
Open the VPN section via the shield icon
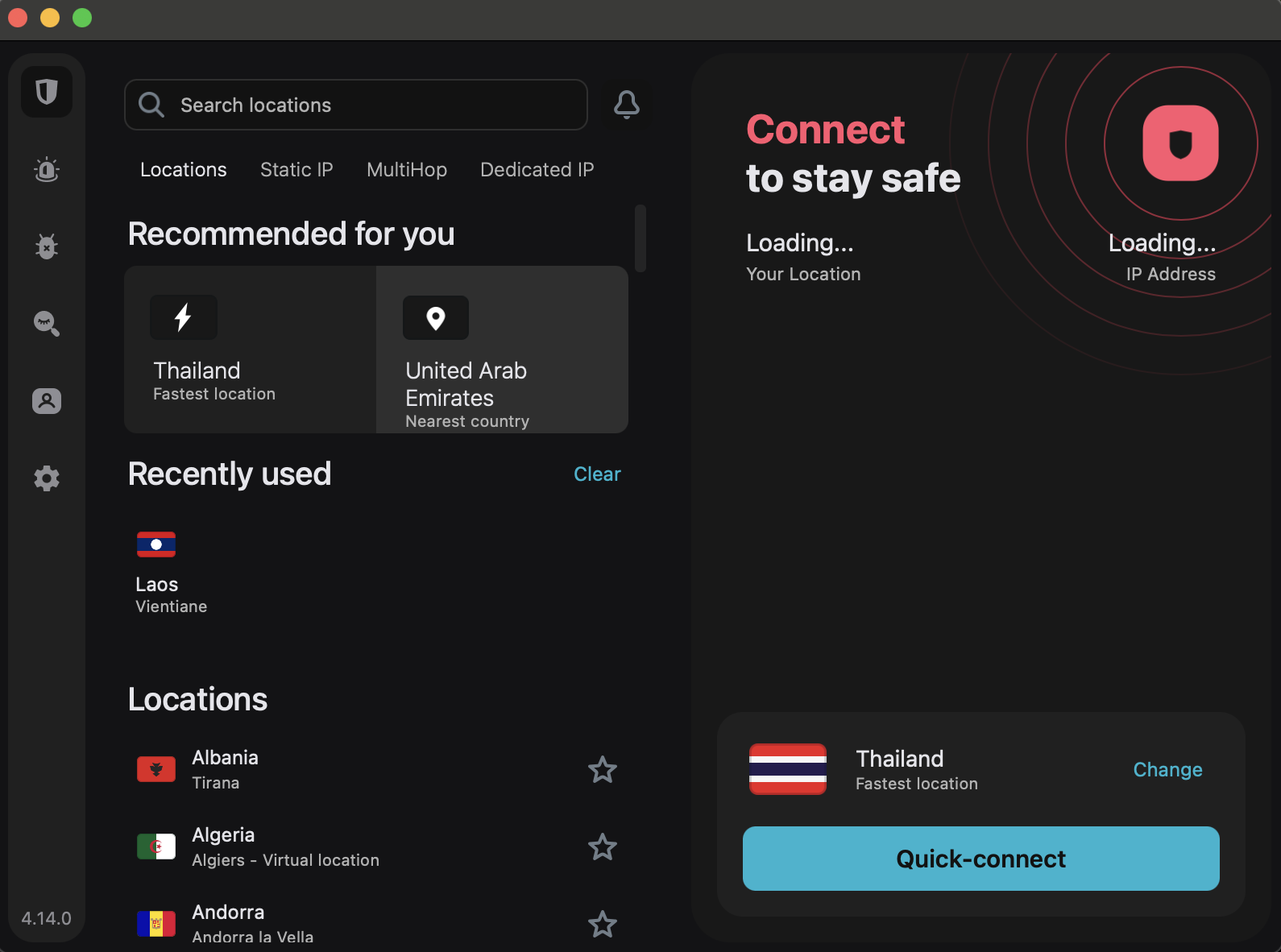click(46, 92)
